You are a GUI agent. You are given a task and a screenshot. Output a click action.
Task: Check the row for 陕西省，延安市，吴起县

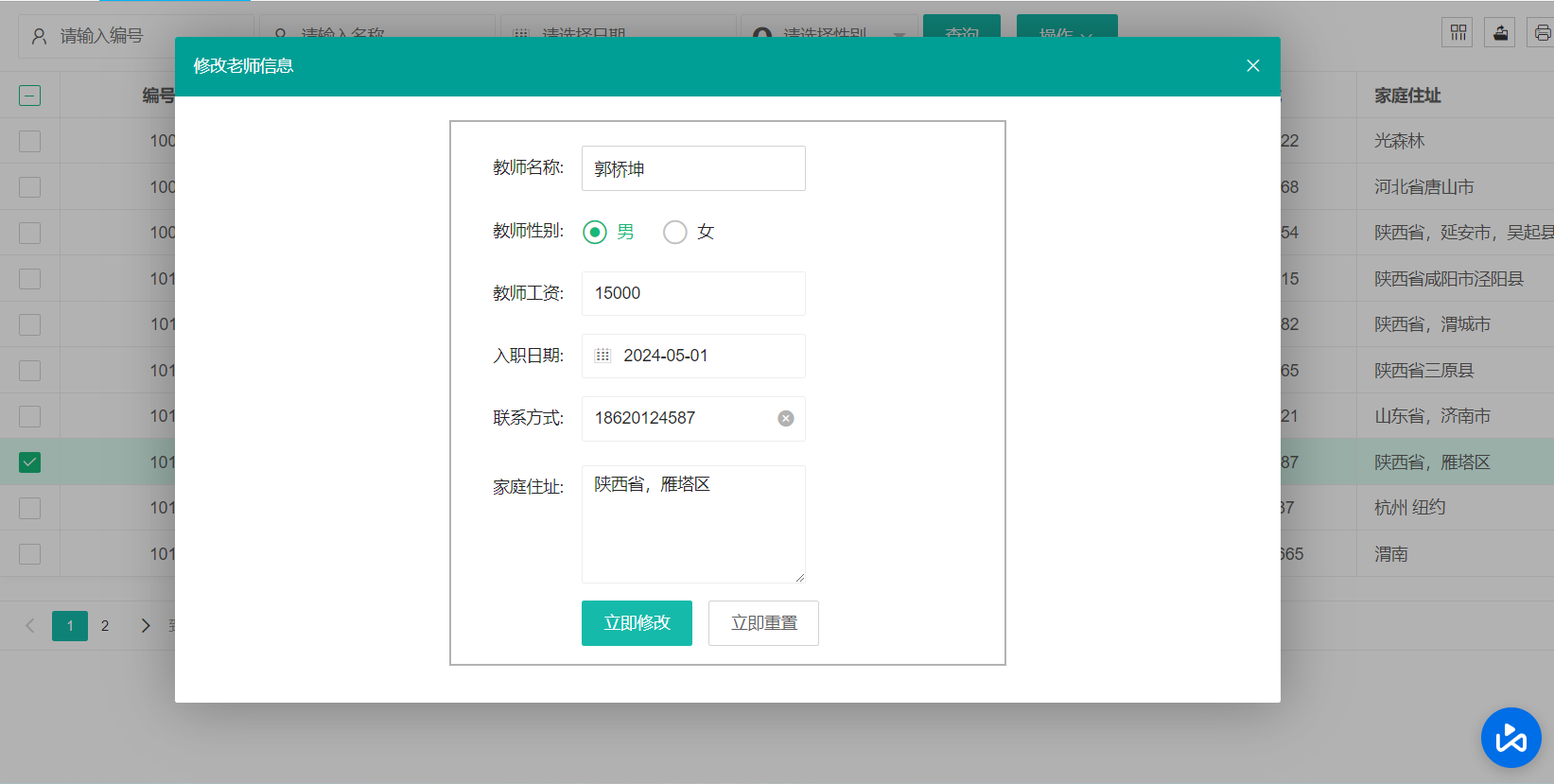click(x=30, y=233)
